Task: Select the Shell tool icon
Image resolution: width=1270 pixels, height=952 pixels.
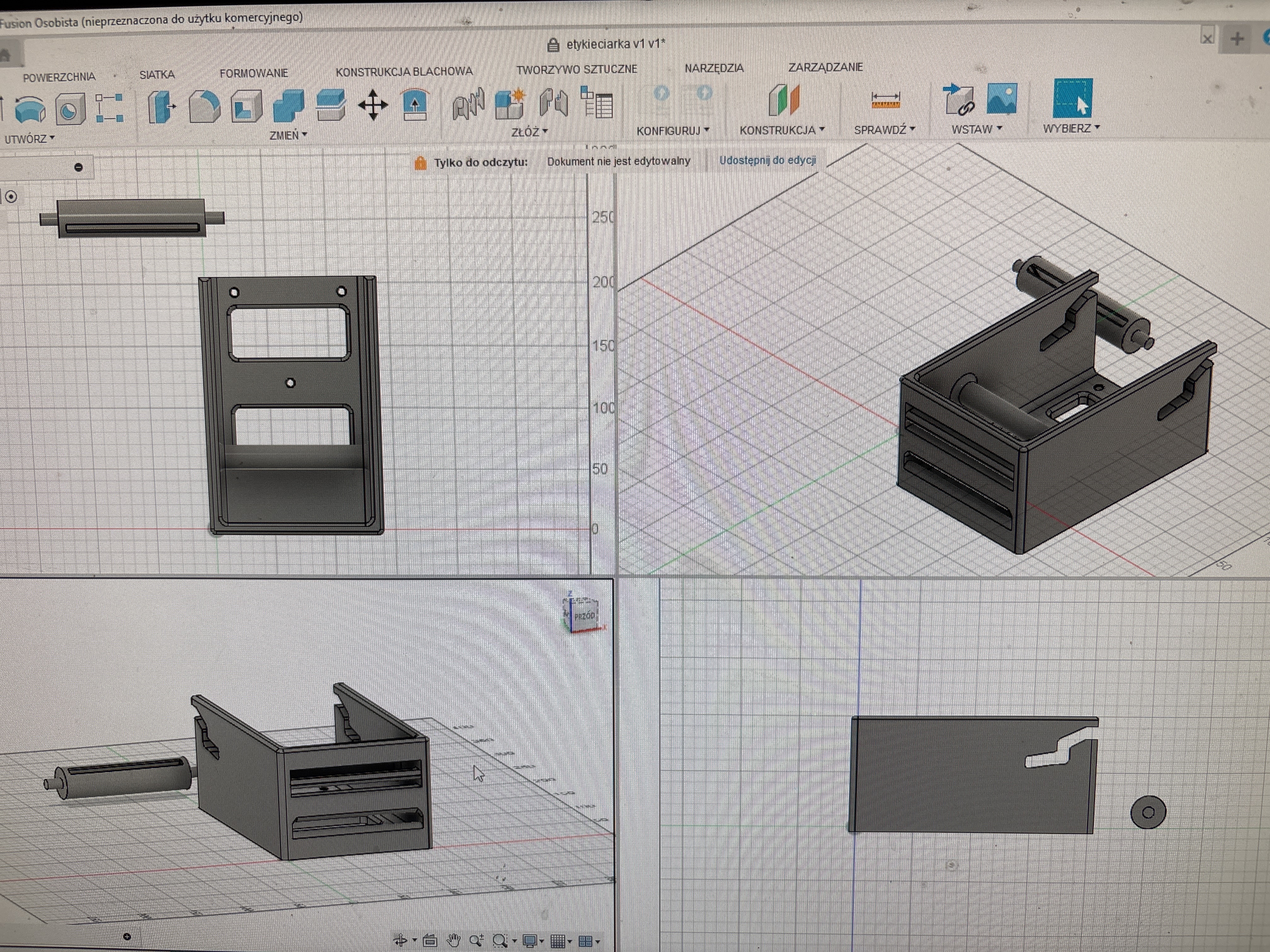Action: (246, 106)
